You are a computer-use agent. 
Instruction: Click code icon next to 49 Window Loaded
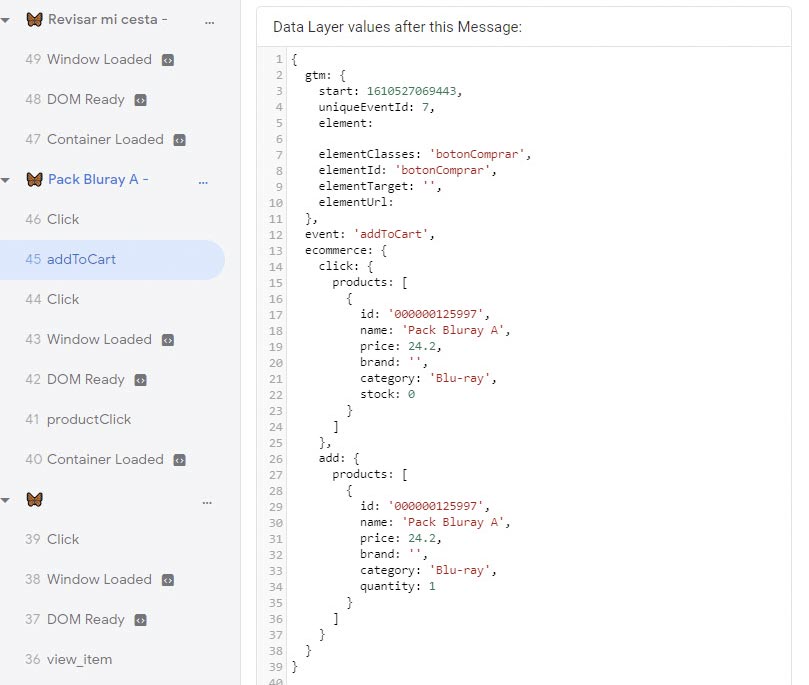click(x=168, y=60)
